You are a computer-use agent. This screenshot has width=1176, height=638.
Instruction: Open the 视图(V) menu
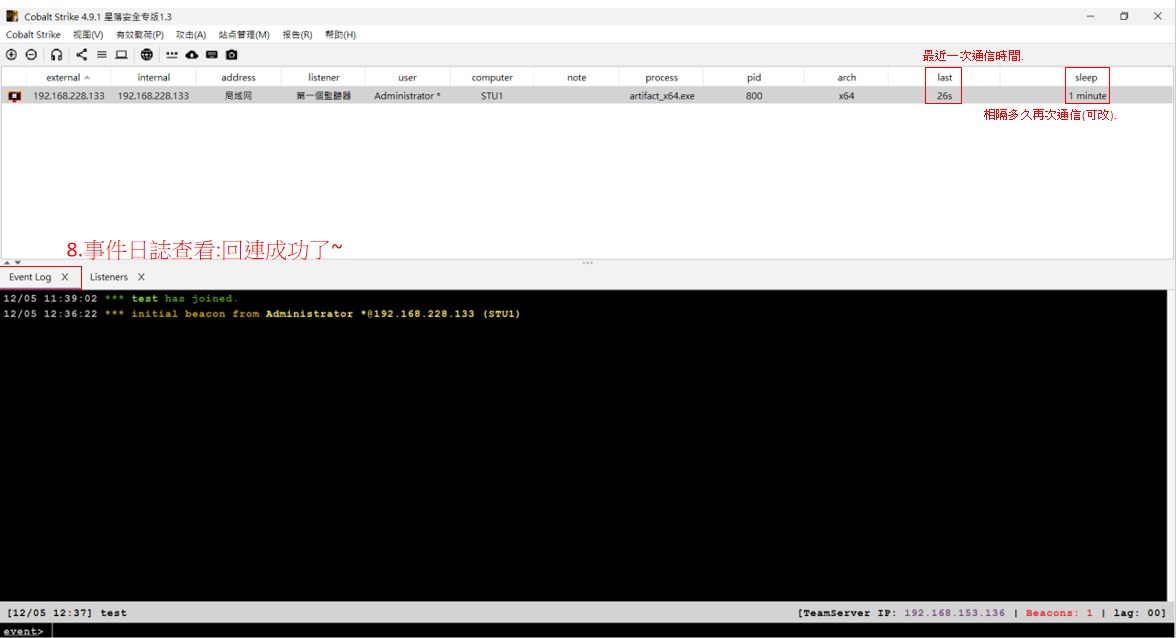tap(88, 34)
